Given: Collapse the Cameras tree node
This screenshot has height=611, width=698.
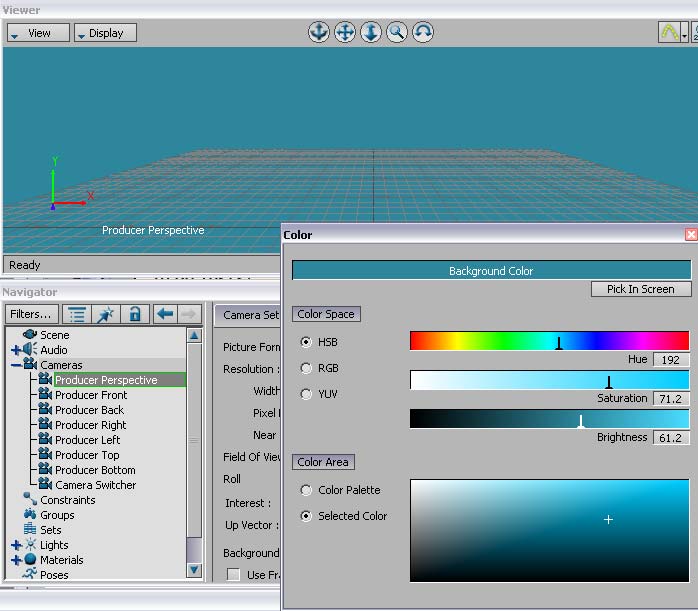Looking at the screenshot, I should 16,365.
